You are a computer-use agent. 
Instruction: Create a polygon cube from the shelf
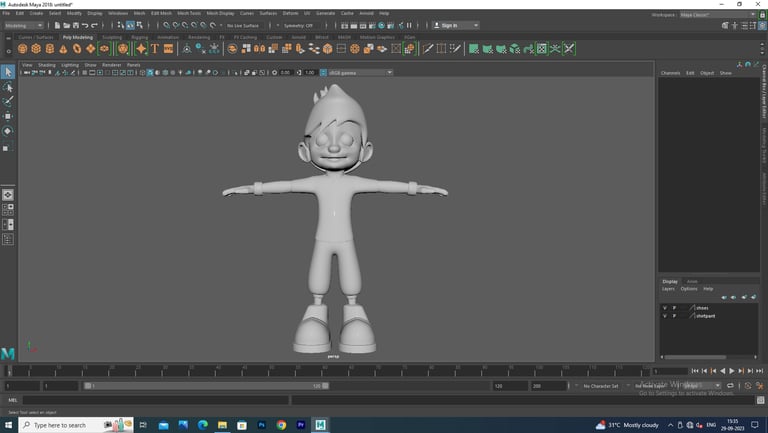tap(36, 48)
